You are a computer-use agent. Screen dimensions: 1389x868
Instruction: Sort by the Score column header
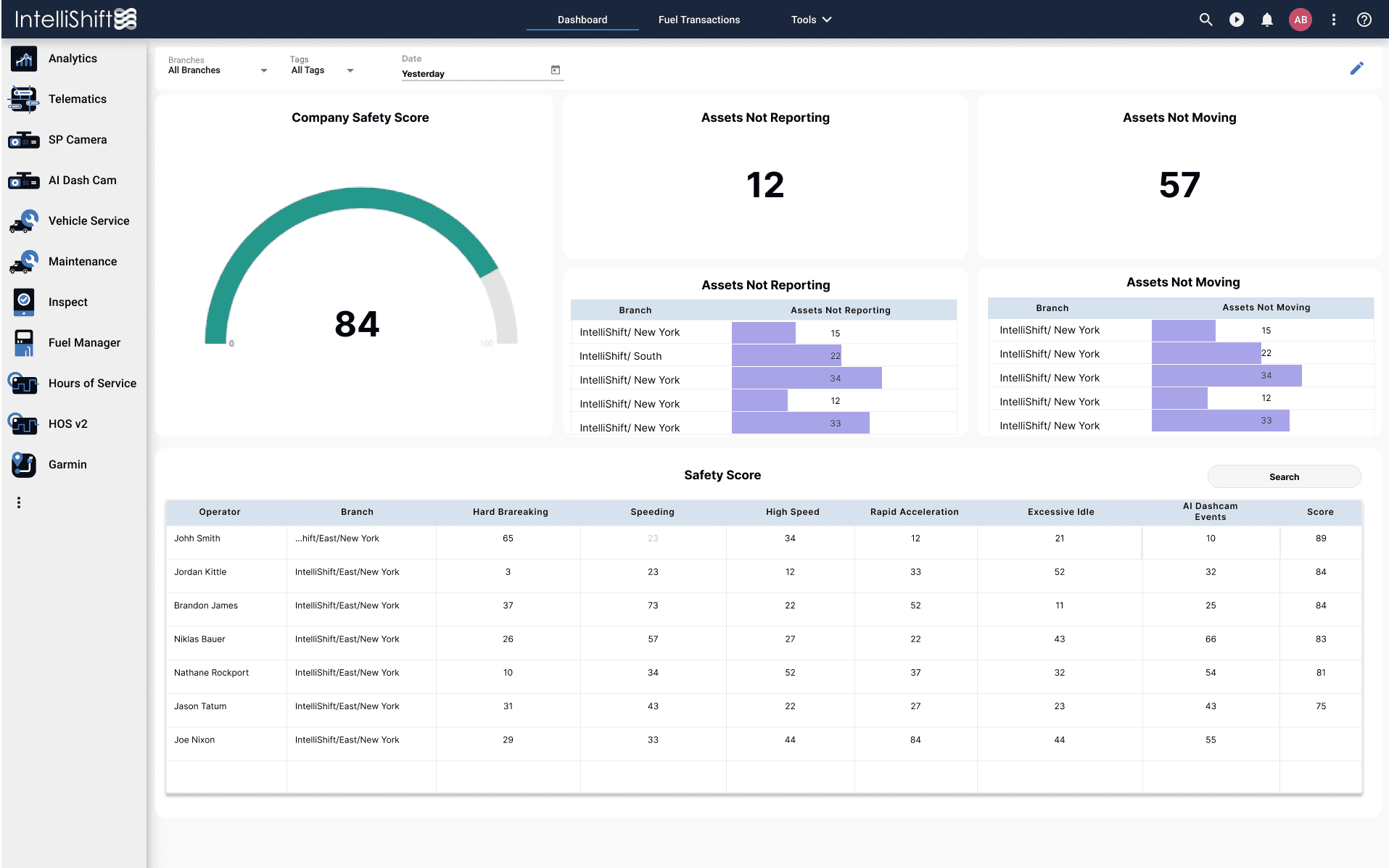[x=1320, y=512]
